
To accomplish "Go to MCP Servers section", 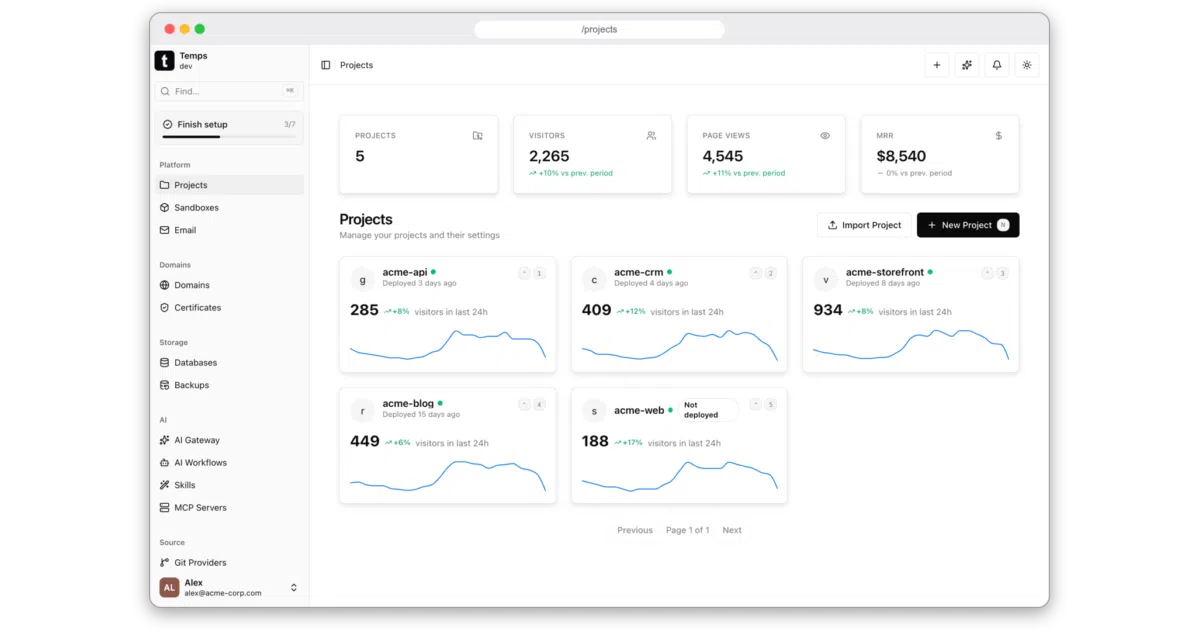I will pyautogui.click(x=230, y=508).
